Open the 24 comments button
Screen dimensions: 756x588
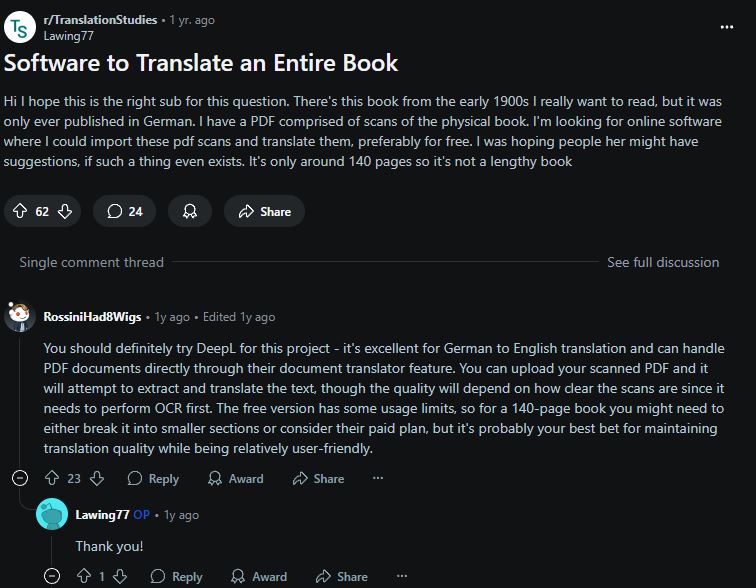[124, 211]
